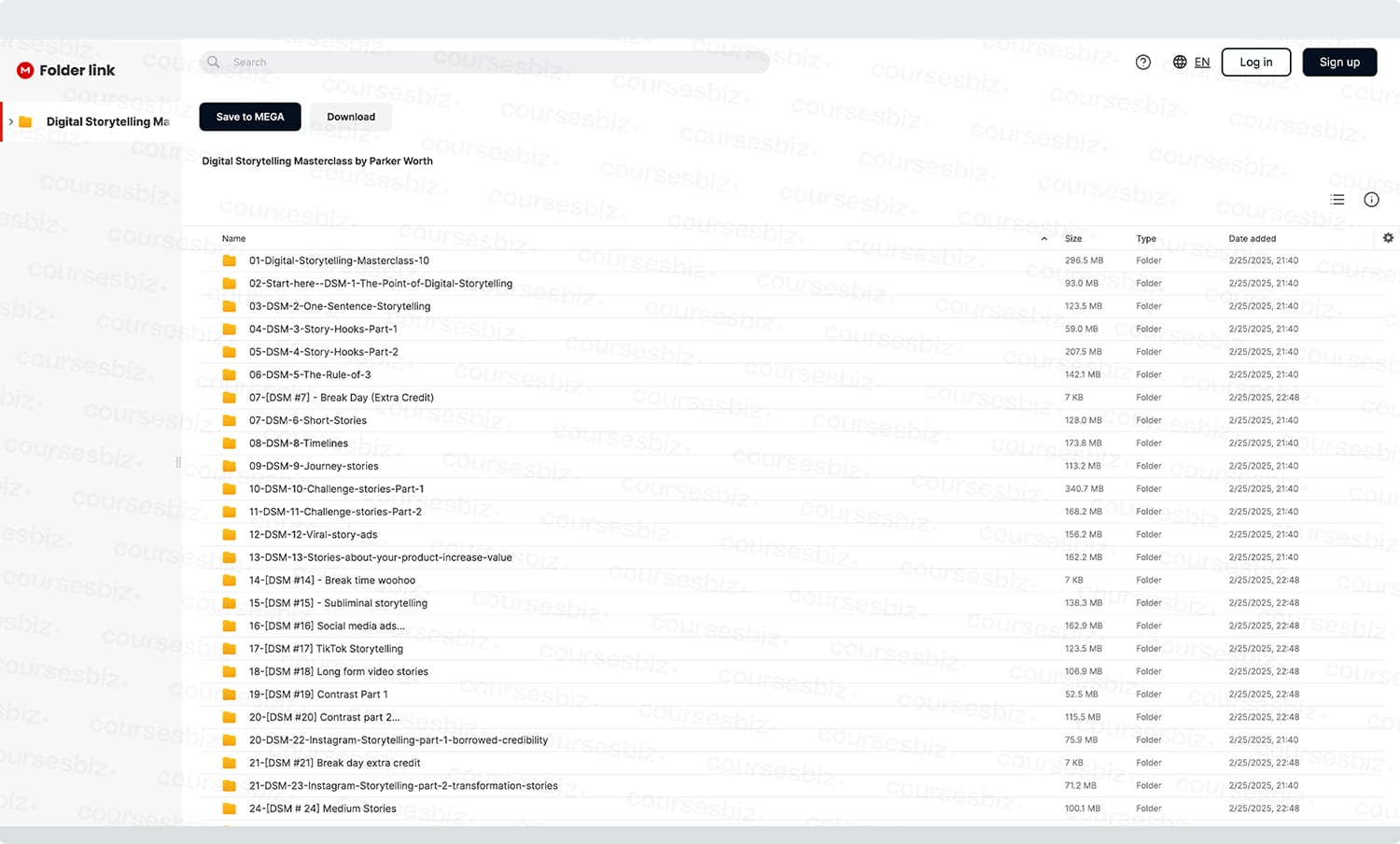This screenshot has height=844, width=1400.
Task: Click the Sign up button
Action: [1339, 62]
